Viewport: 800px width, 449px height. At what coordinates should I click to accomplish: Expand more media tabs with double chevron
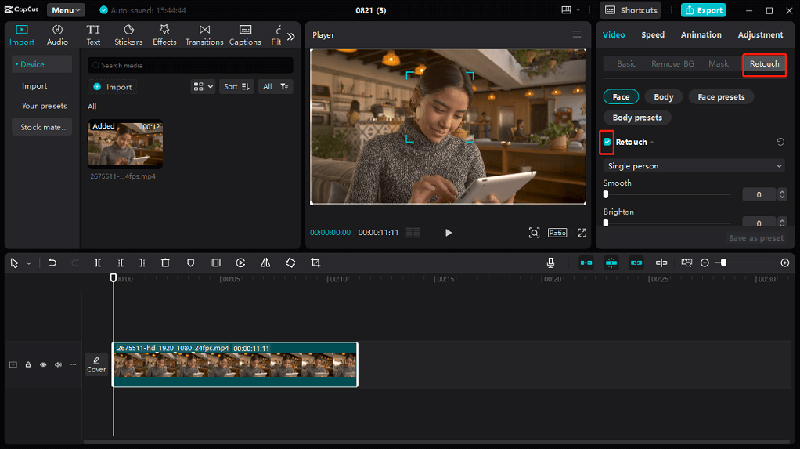click(x=291, y=36)
